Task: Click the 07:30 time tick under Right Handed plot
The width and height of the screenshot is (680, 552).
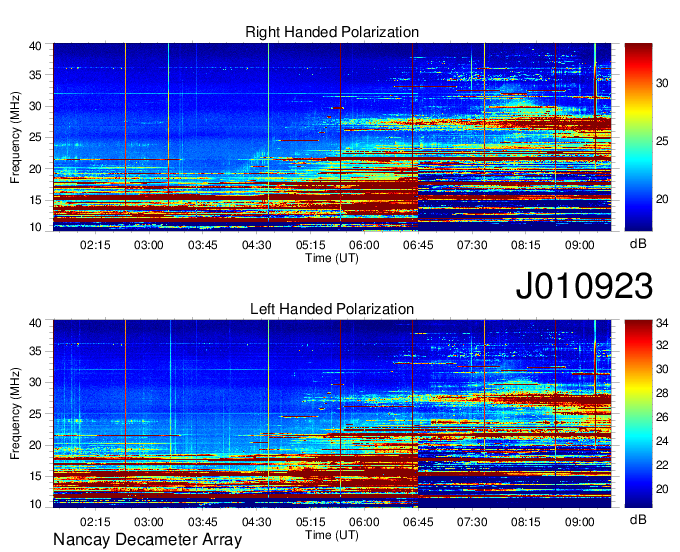Action: click(x=472, y=245)
